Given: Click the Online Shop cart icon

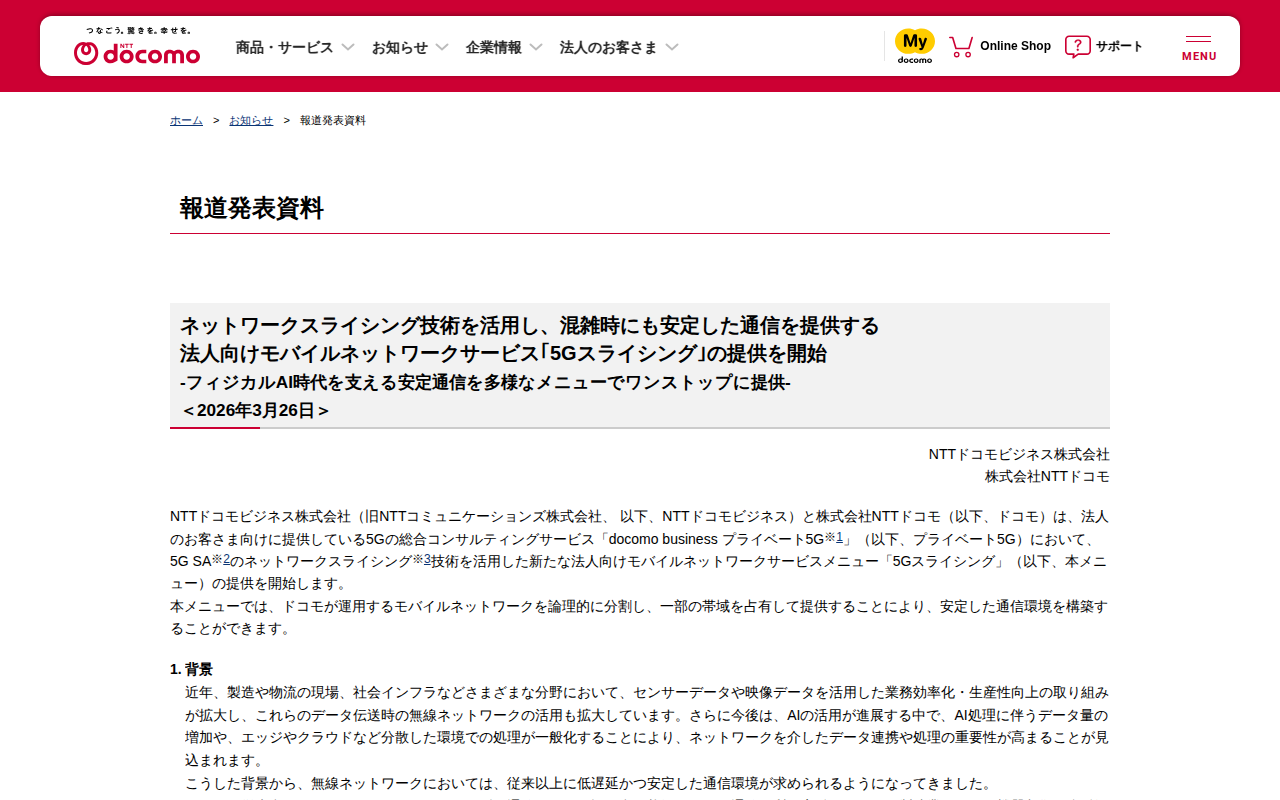Looking at the screenshot, I should 961,46.
